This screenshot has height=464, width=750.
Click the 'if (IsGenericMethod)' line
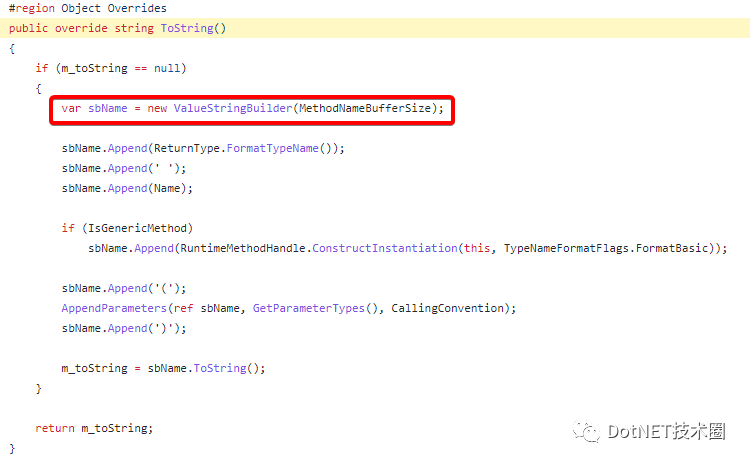127,228
